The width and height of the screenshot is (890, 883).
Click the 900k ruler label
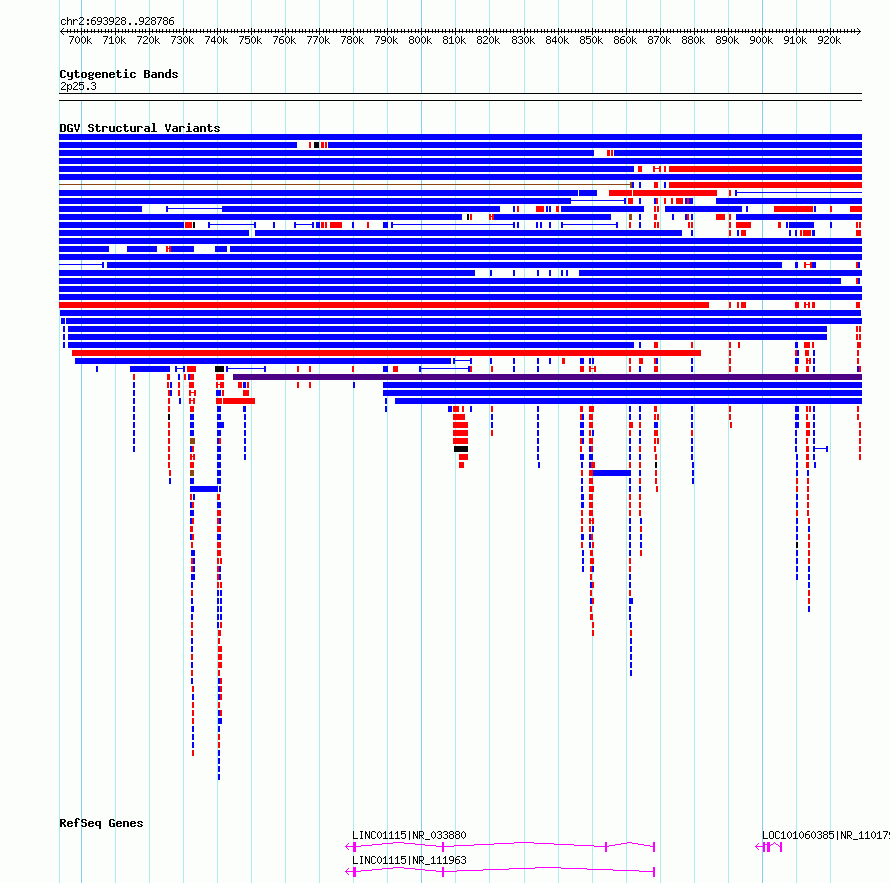[x=761, y=40]
